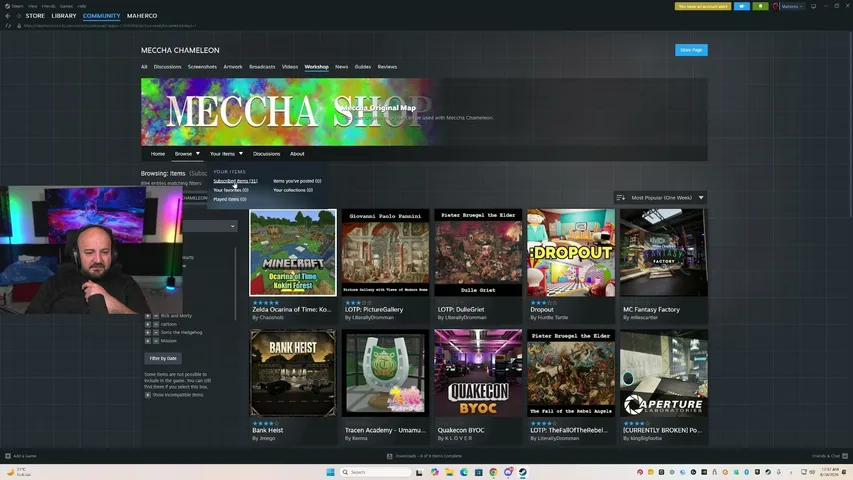Click the sort order icon beside Most Popular
The image size is (853, 480).
[621, 198]
